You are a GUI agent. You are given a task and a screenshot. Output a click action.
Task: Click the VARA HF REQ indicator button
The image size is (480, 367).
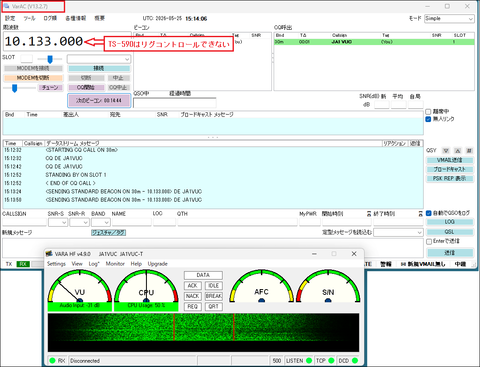pyautogui.click(x=192, y=306)
